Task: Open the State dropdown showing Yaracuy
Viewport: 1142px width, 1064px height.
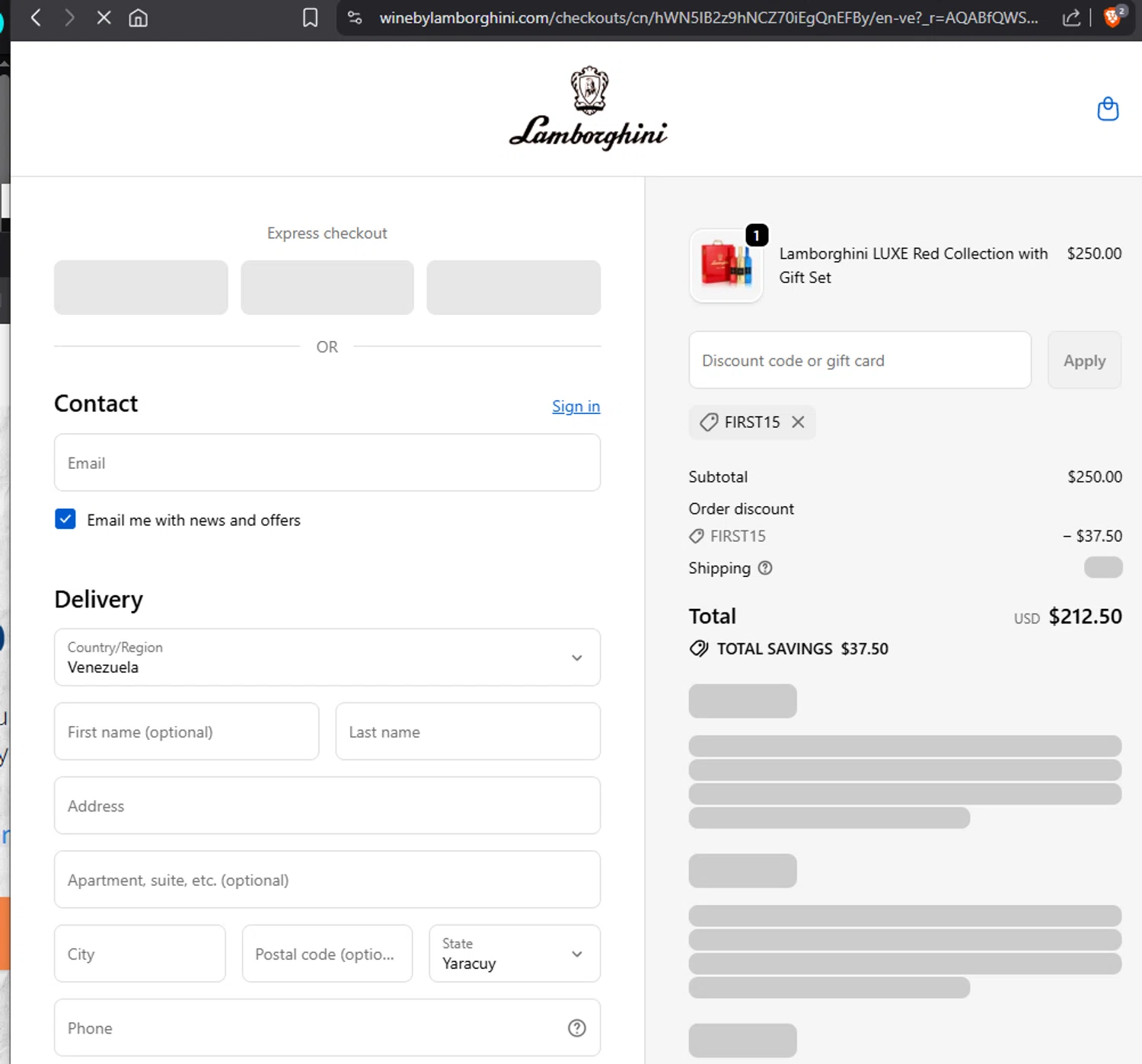Action: click(x=515, y=954)
